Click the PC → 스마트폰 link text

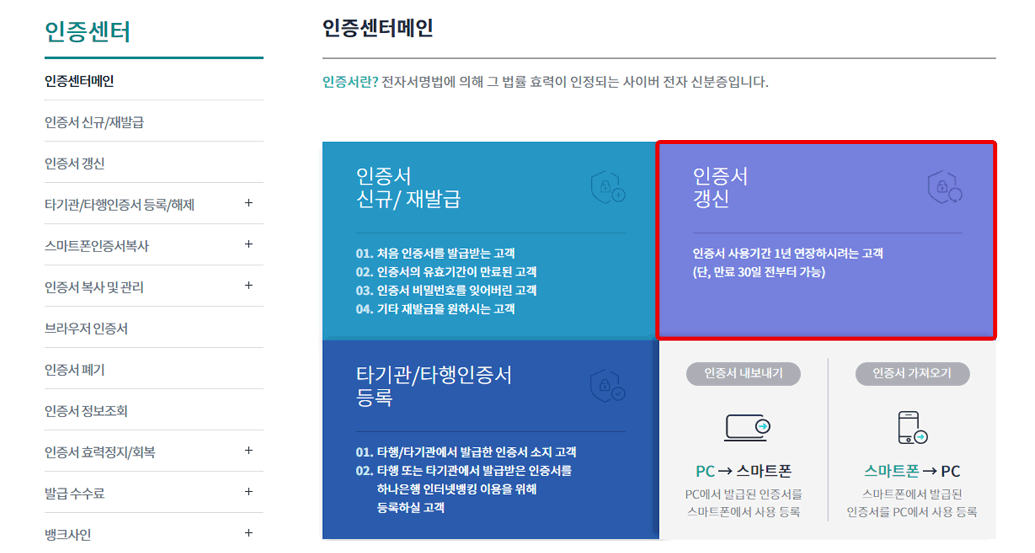tap(743, 471)
